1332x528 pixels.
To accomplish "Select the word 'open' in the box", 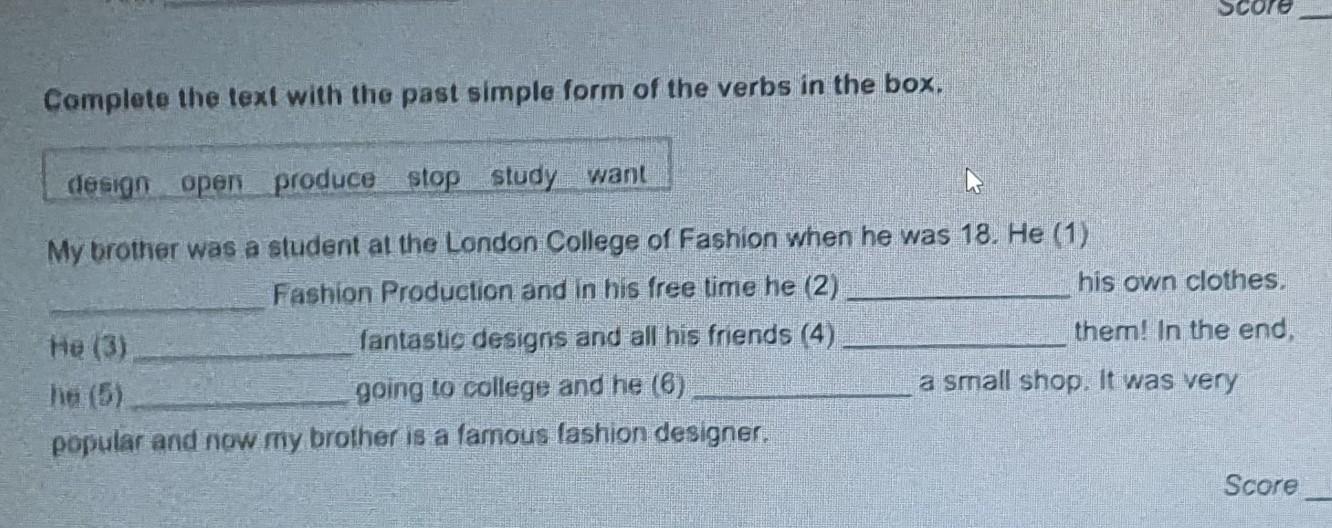I will 213,183.
